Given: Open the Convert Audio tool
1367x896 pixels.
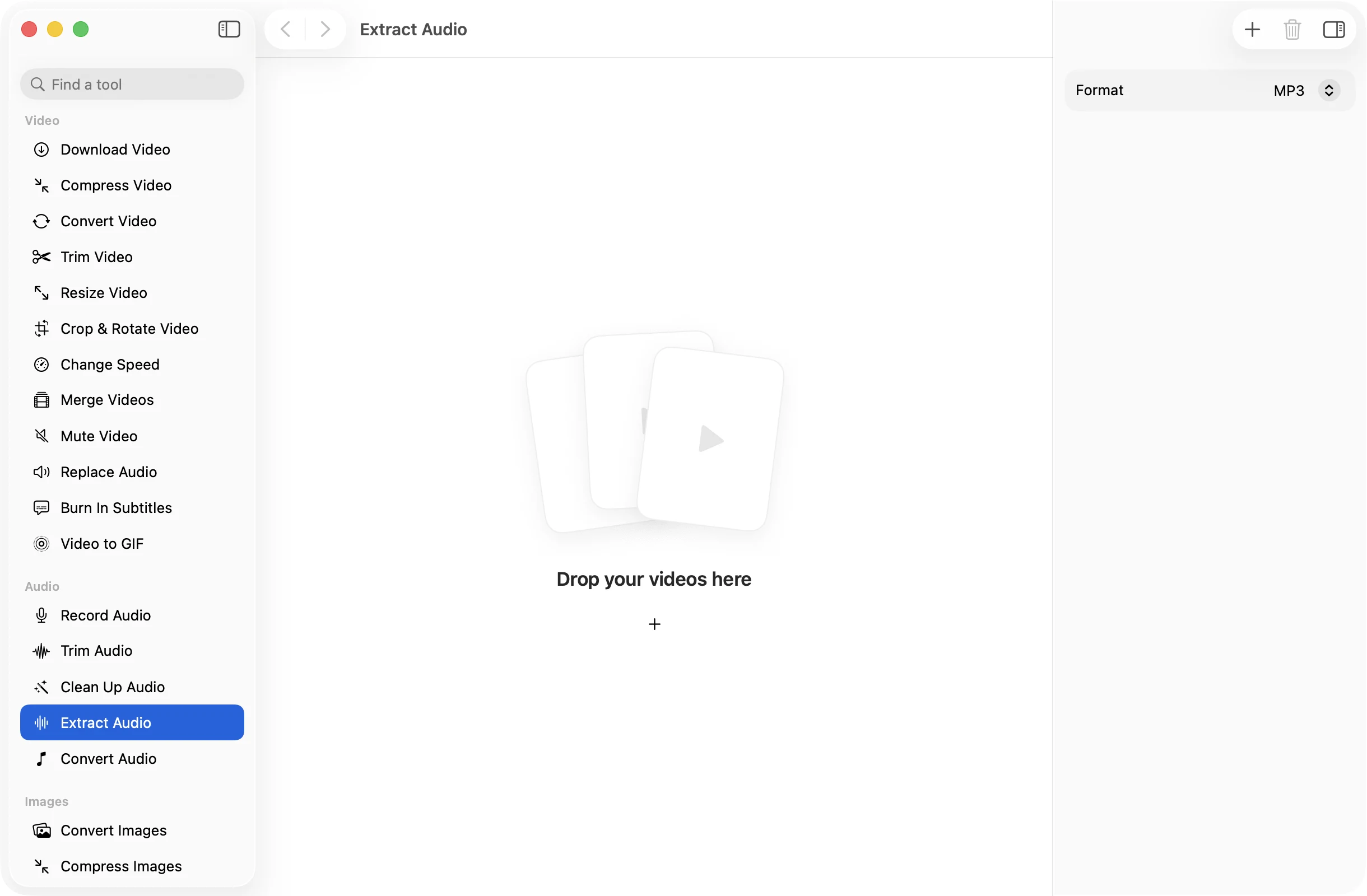Looking at the screenshot, I should pos(132,759).
